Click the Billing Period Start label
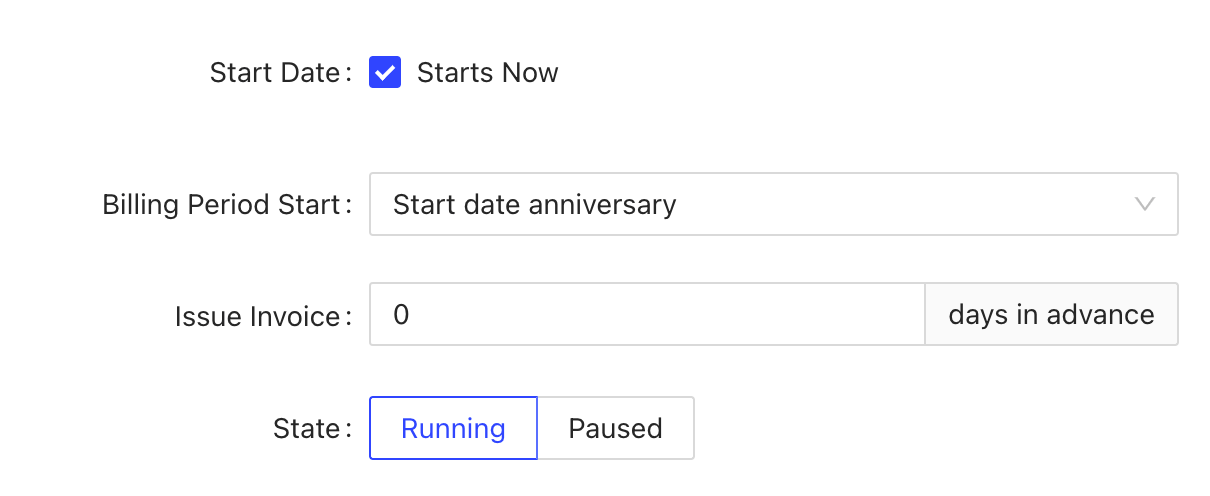 click(221, 205)
